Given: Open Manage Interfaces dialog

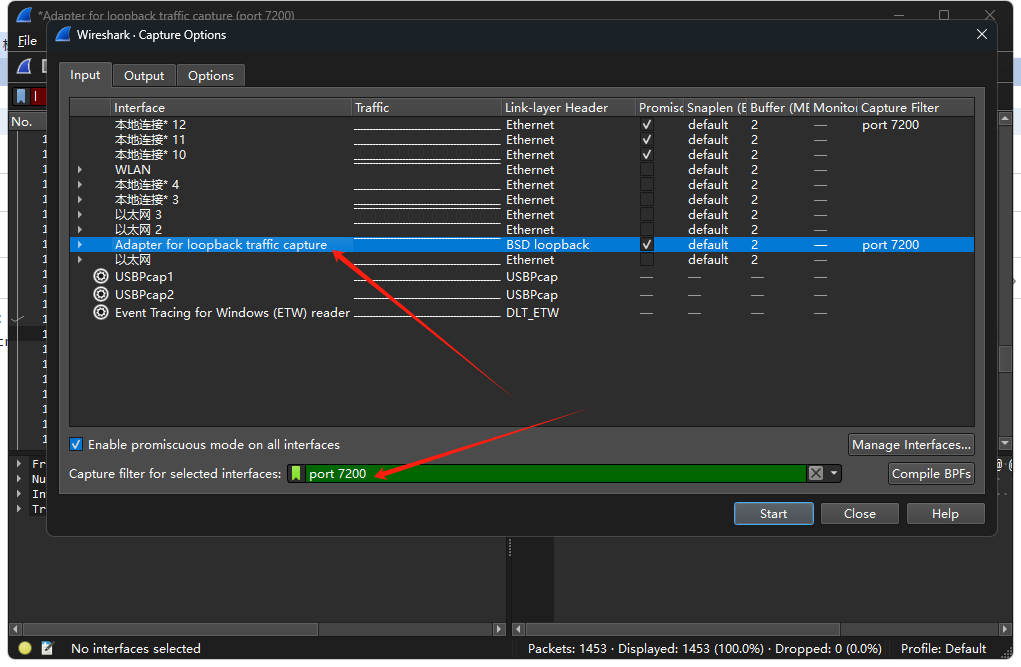Looking at the screenshot, I should point(911,444).
